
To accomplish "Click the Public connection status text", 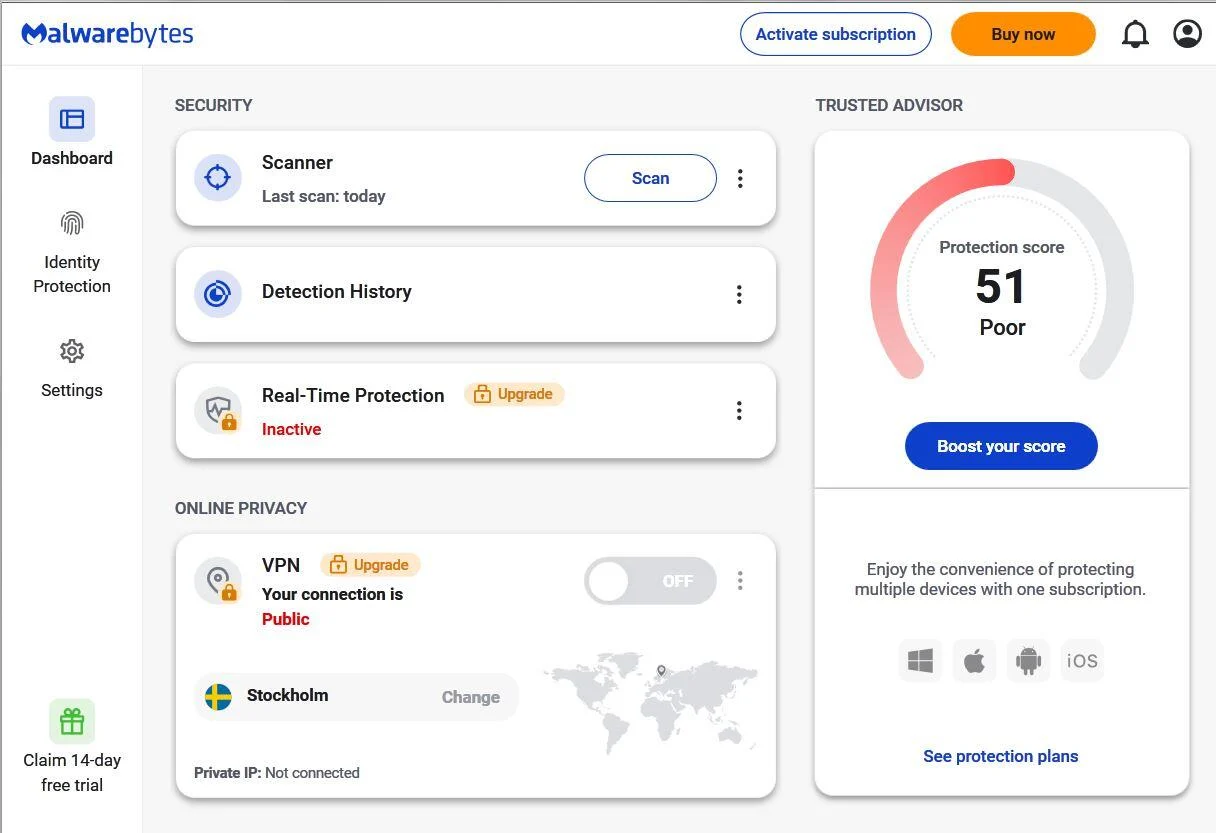I will pyautogui.click(x=286, y=619).
